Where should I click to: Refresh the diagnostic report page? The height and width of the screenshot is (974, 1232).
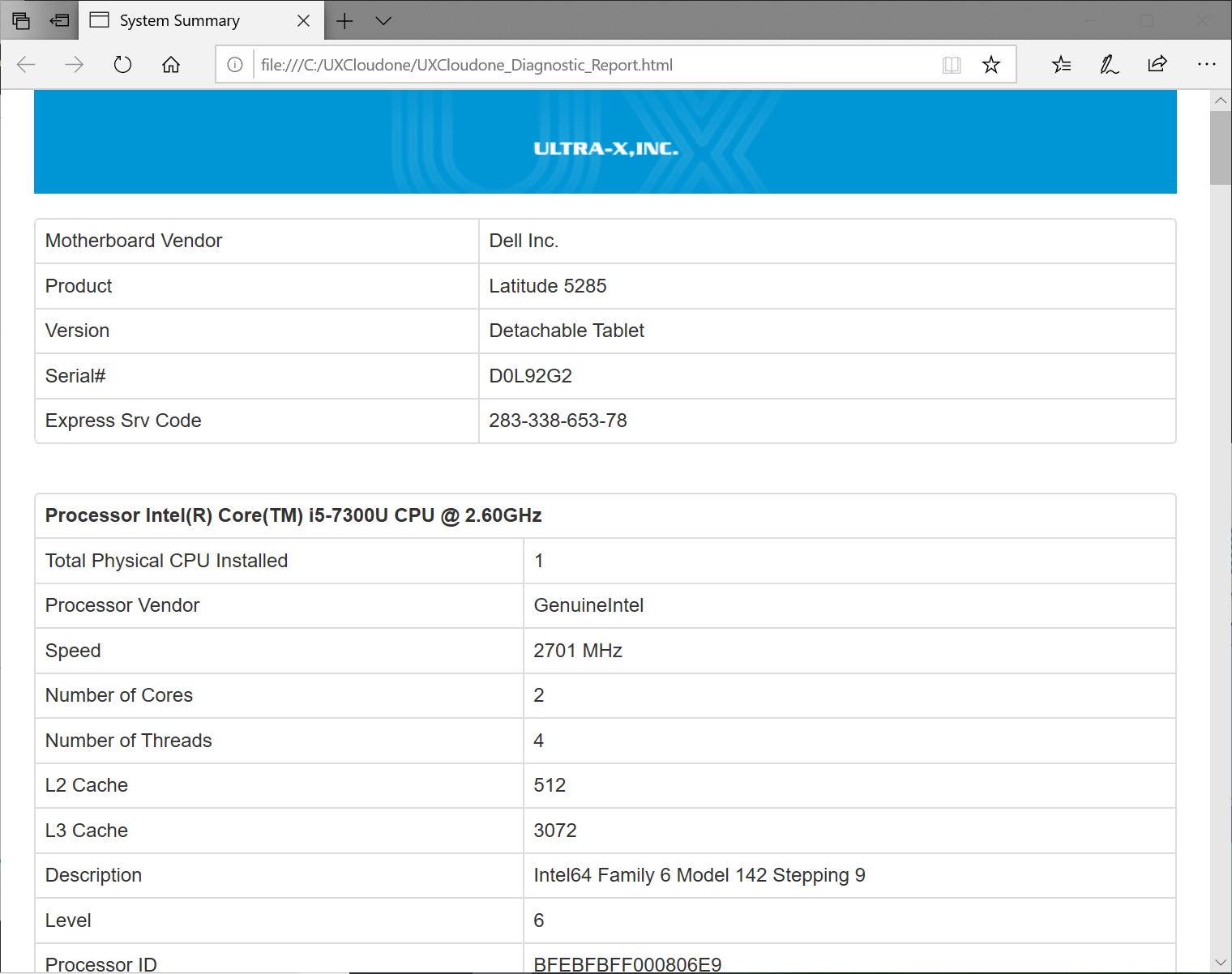click(122, 65)
